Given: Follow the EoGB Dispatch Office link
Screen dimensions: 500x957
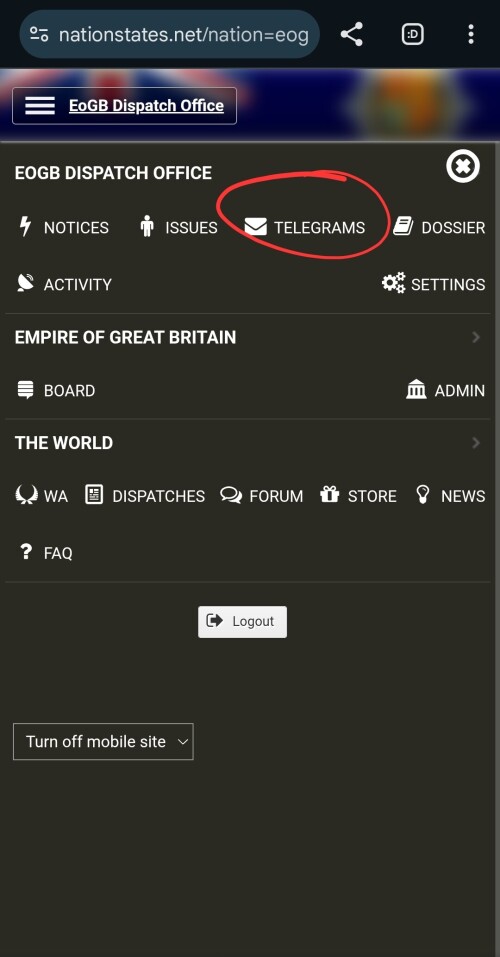Looking at the screenshot, I should click(x=147, y=106).
